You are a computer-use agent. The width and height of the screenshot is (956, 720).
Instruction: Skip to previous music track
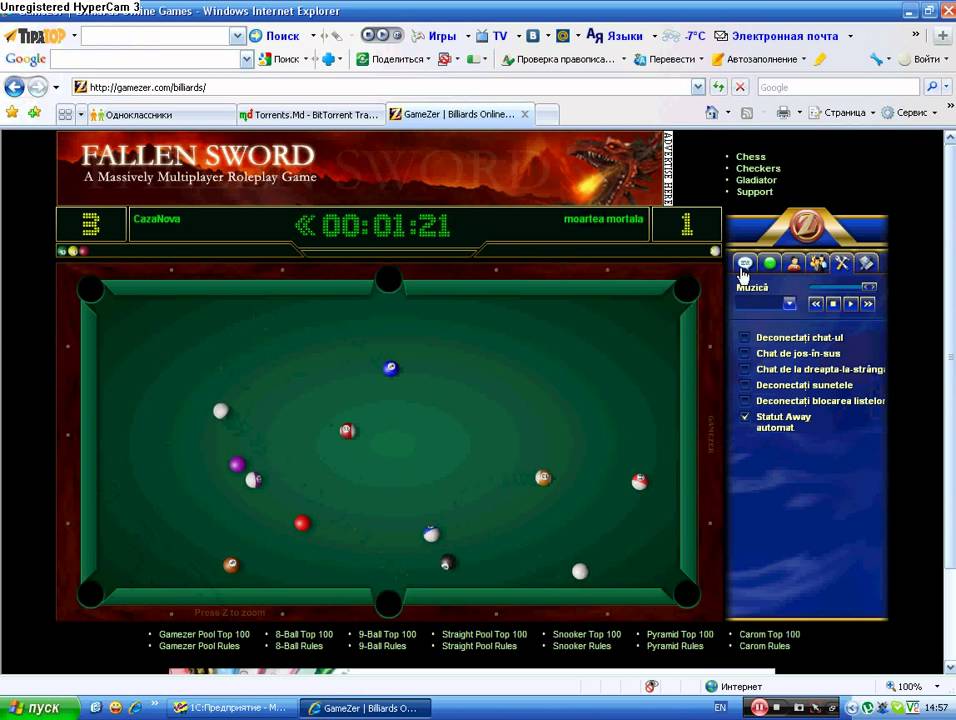click(816, 304)
